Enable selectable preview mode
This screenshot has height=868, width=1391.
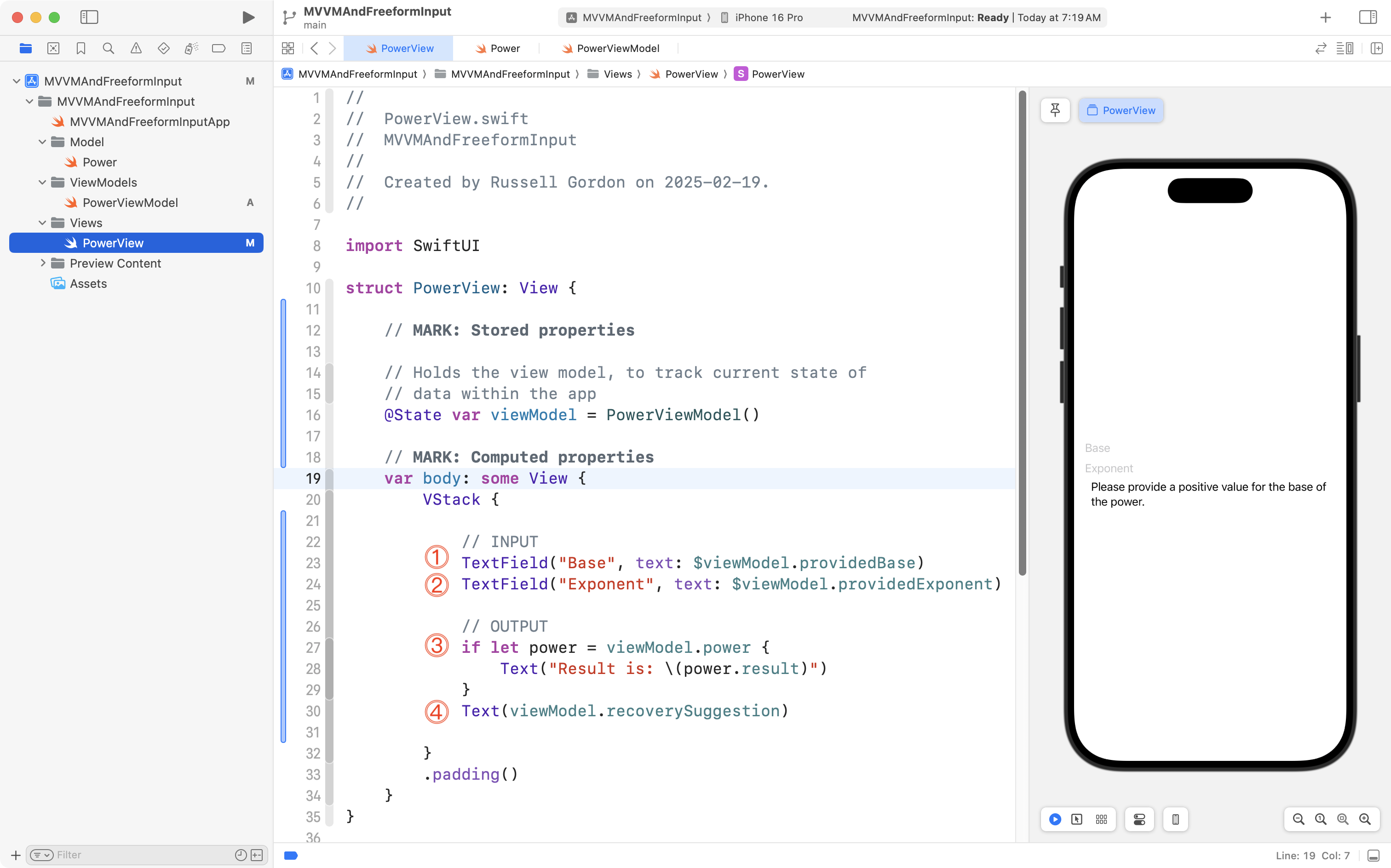[1077, 819]
